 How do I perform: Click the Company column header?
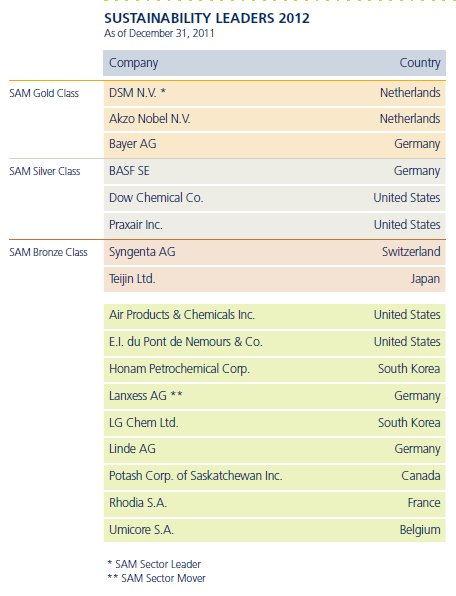tap(133, 63)
